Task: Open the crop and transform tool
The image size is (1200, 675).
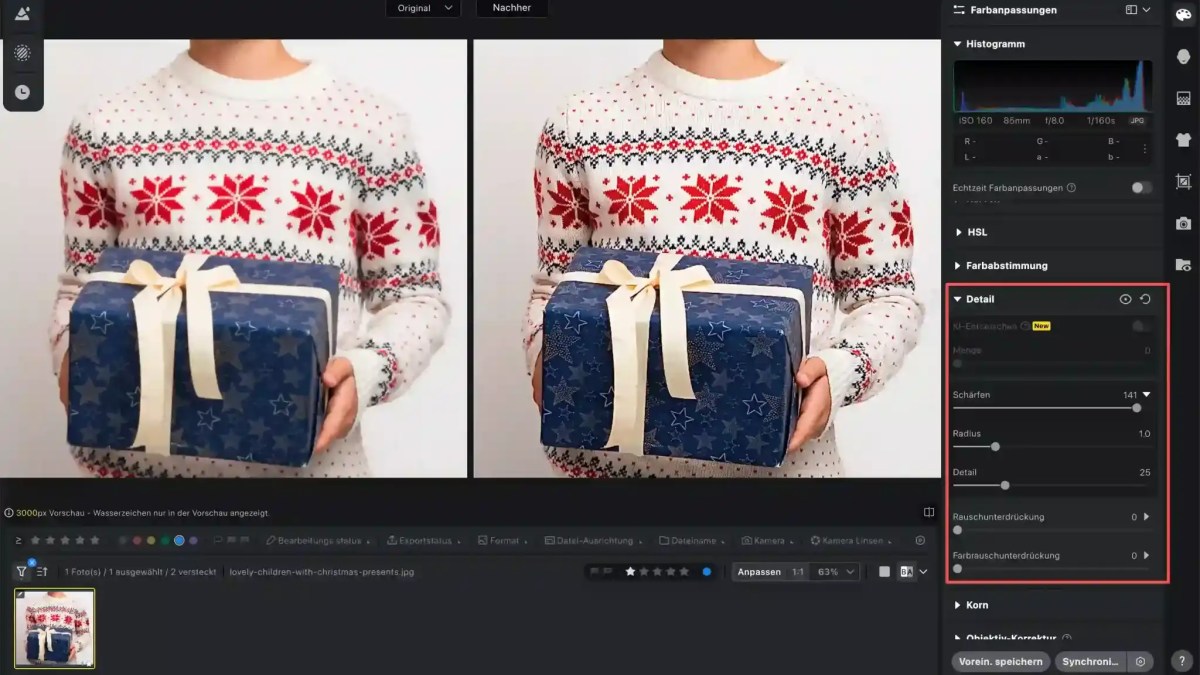Action: click(x=1183, y=181)
